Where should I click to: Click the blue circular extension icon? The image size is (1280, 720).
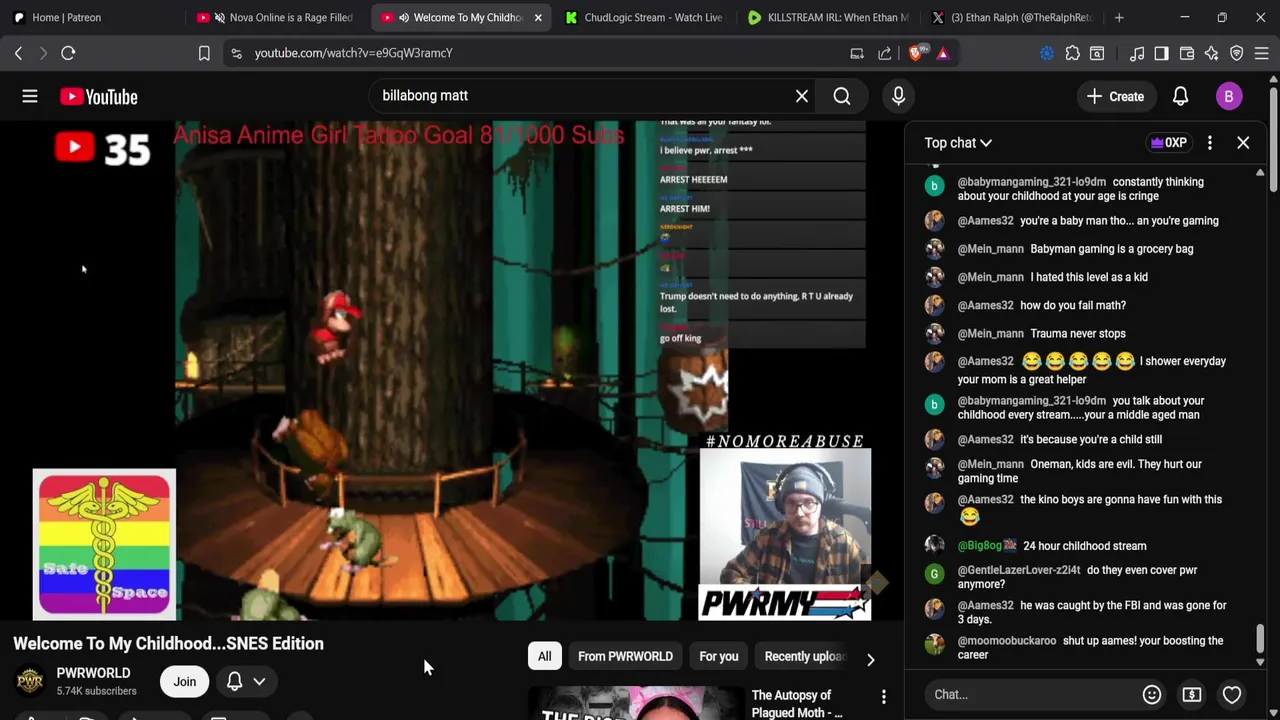(x=1047, y=53)
